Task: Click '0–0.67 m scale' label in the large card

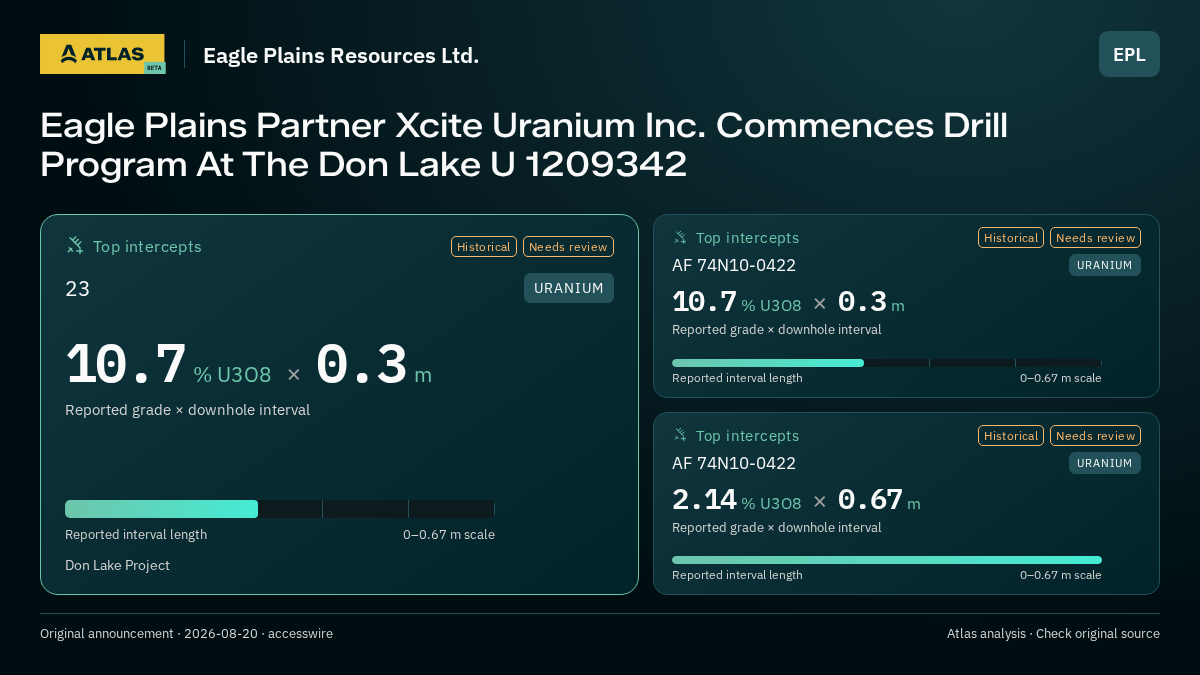Action: [449, 534]
